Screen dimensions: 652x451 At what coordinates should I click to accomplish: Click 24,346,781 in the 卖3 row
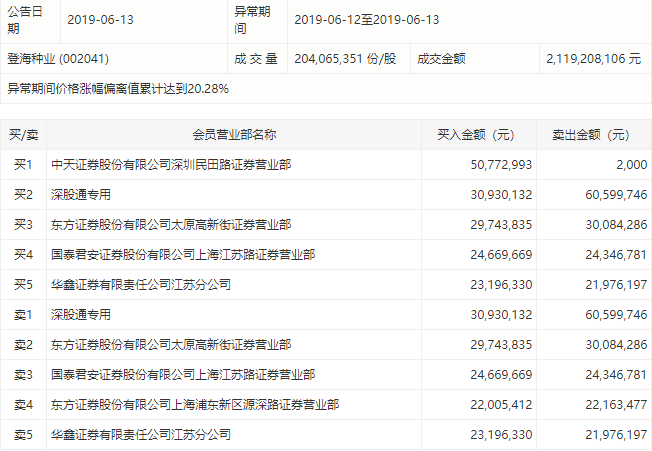(x=616, y=375)
